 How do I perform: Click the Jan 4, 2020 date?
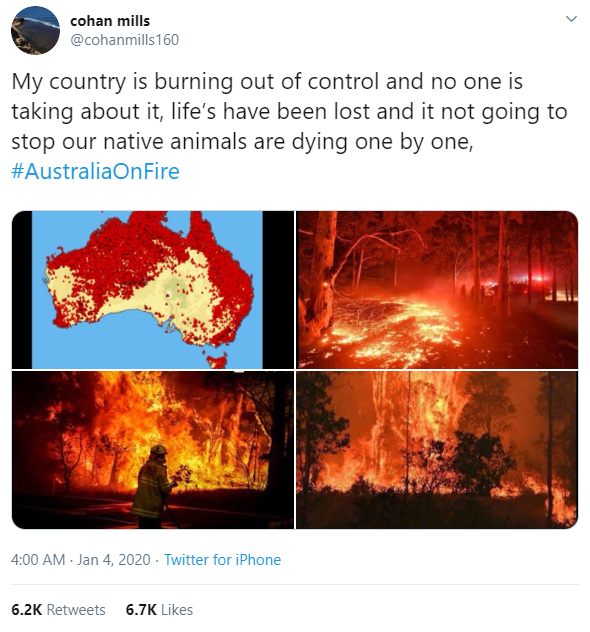[x=114, y=560]
